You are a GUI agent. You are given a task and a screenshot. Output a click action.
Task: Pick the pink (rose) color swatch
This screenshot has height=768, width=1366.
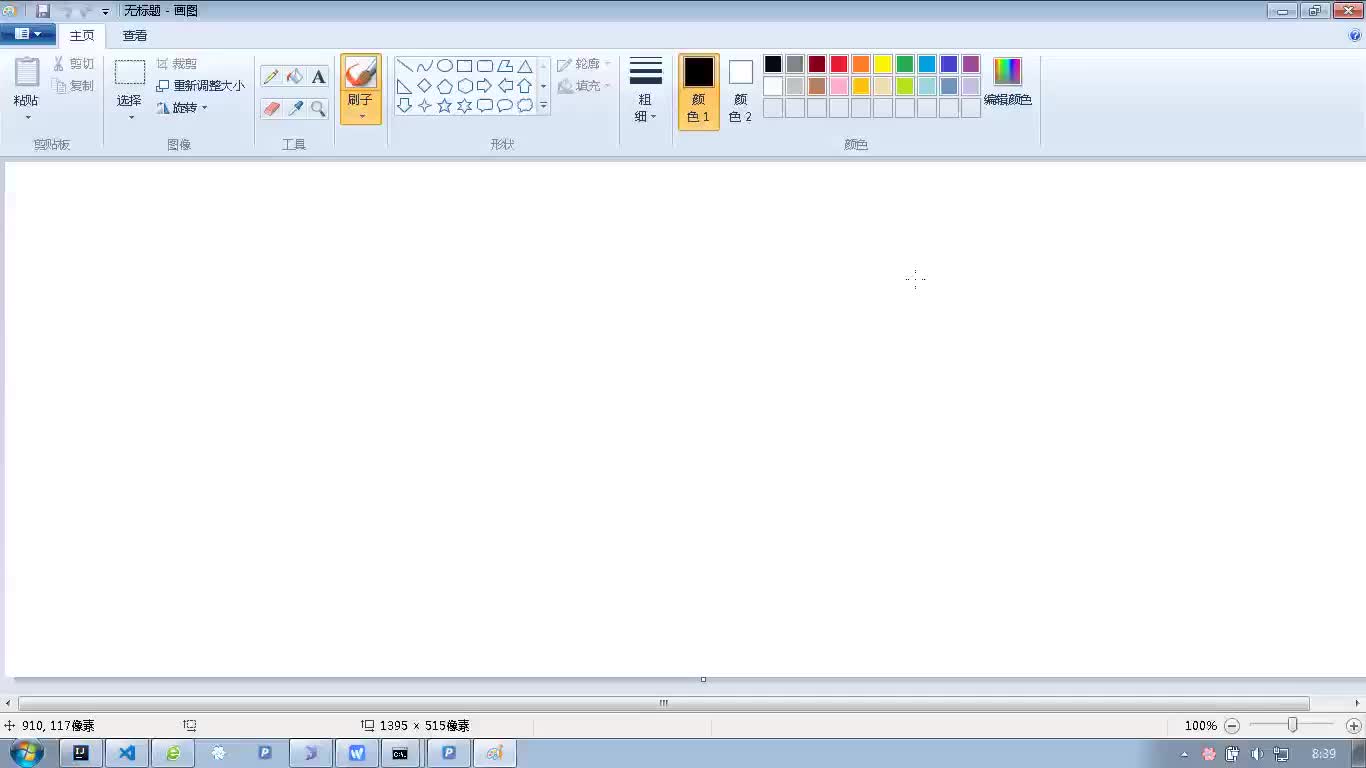839,86
